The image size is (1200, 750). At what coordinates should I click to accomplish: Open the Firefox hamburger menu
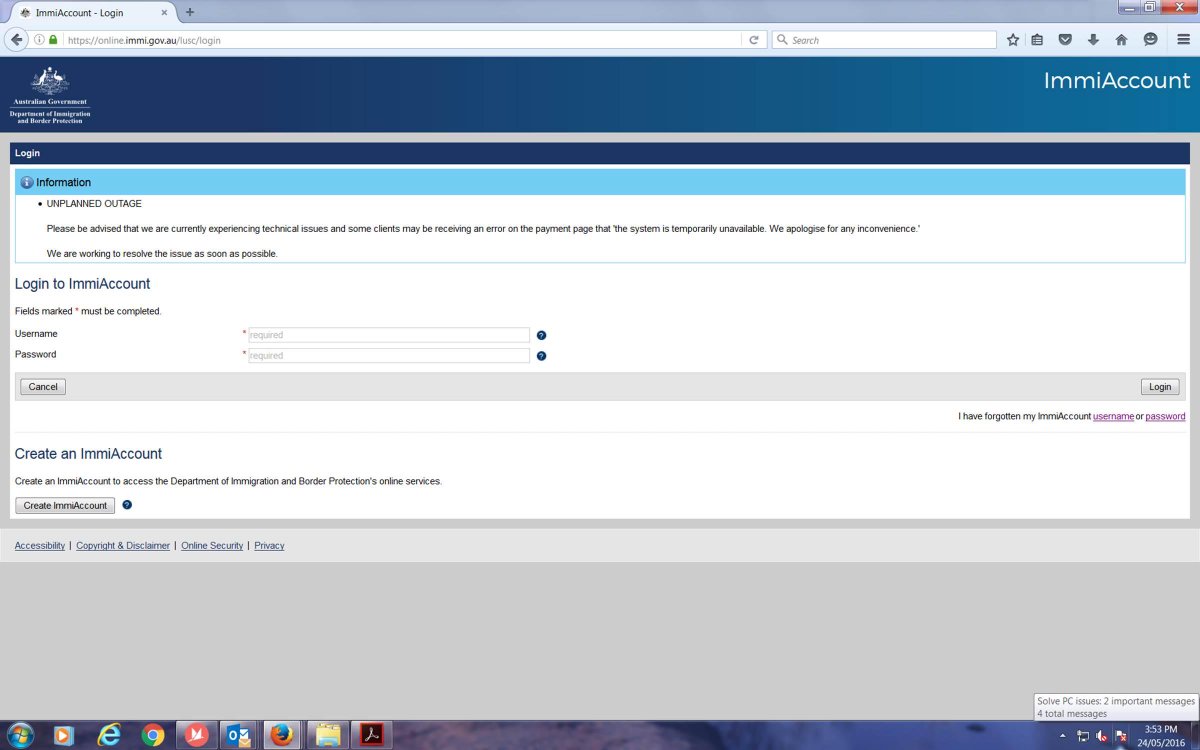click(1182, 40)
